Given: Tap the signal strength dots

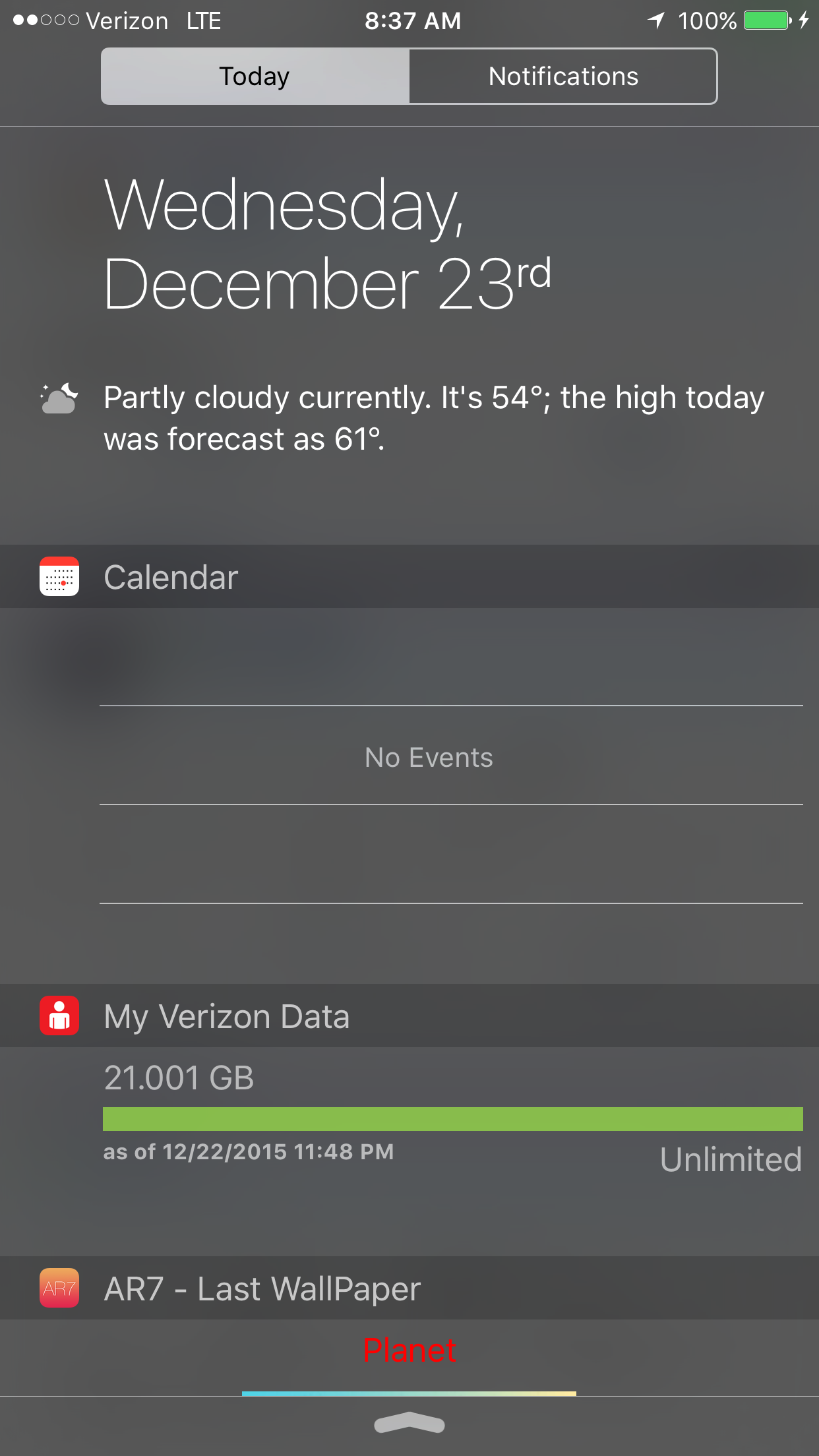Looking at the screenshot, I should pos(46,20).
